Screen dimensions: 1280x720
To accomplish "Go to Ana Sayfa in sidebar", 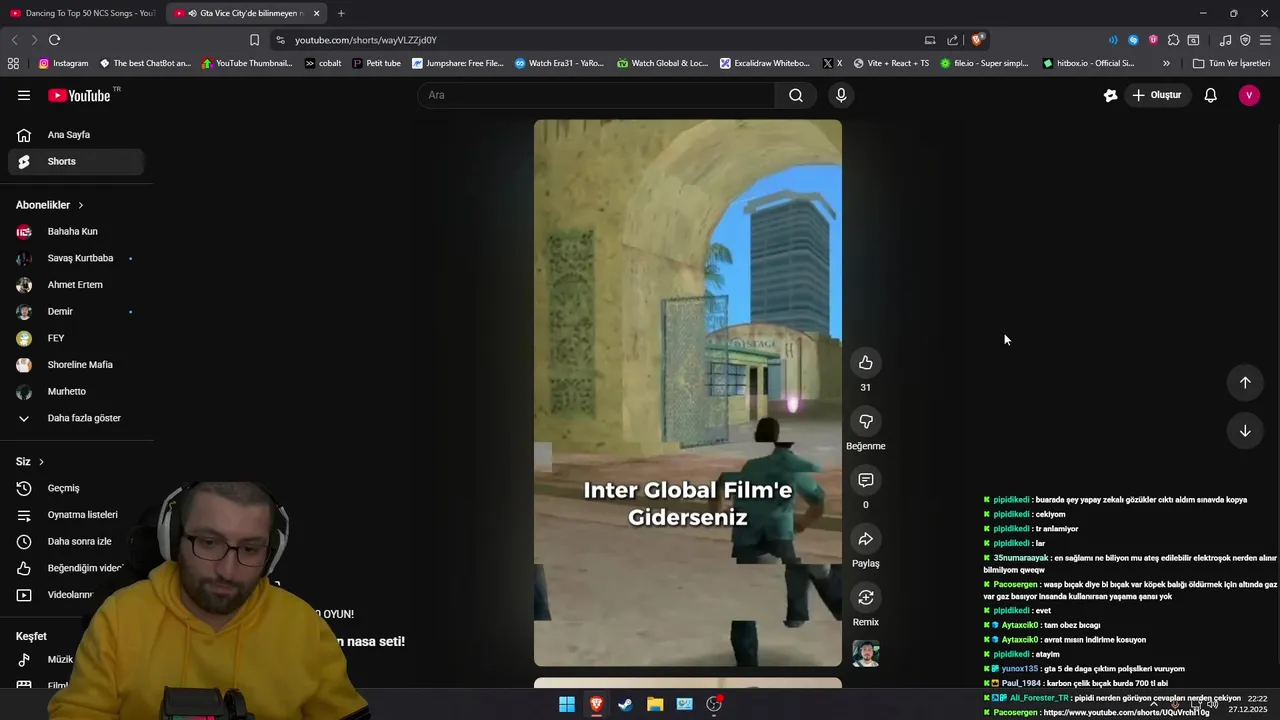I will [x=76, y=135].
